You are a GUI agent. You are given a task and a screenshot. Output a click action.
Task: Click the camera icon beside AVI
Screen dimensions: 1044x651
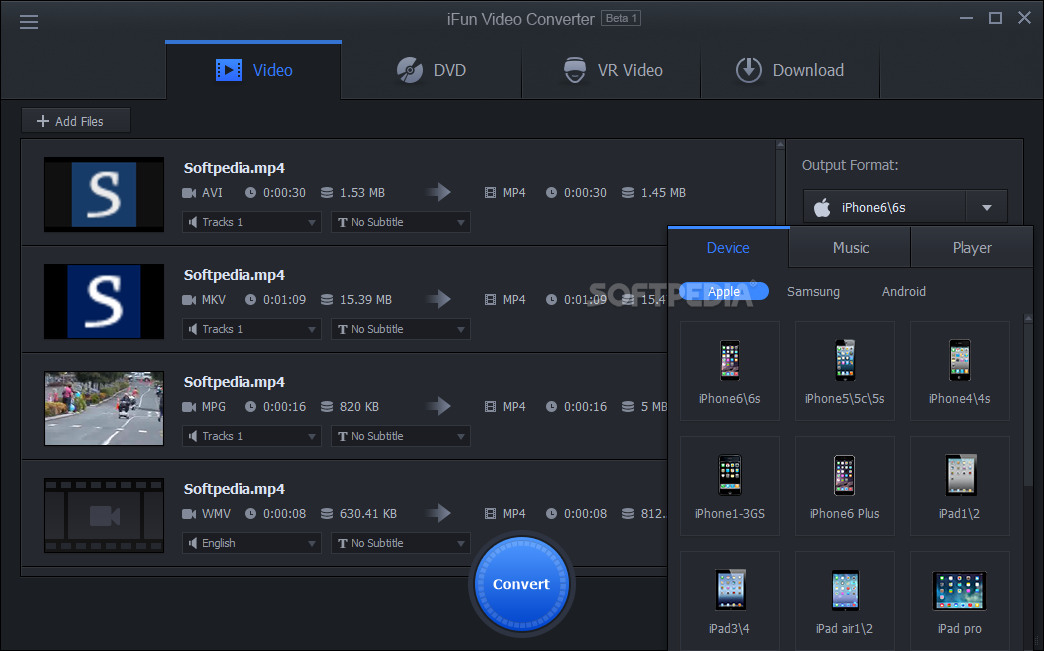[189, 192]
